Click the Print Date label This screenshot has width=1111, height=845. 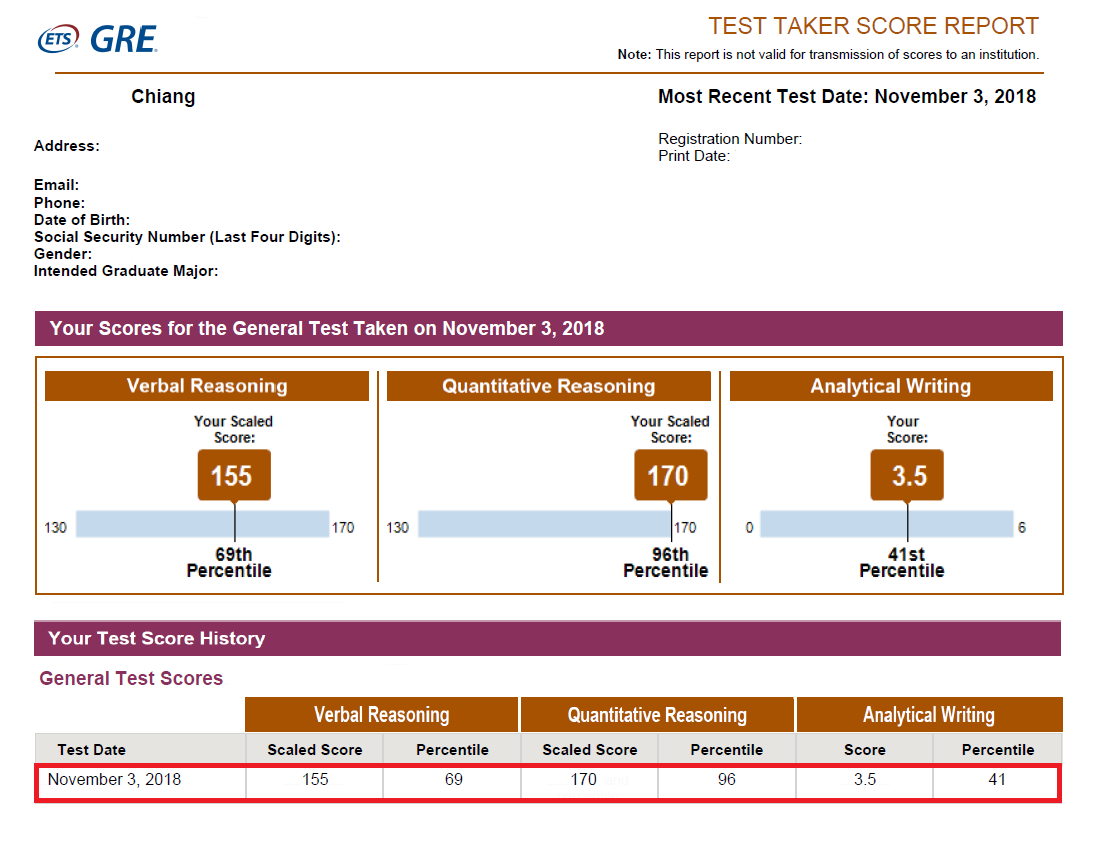(x=694, y=156)
